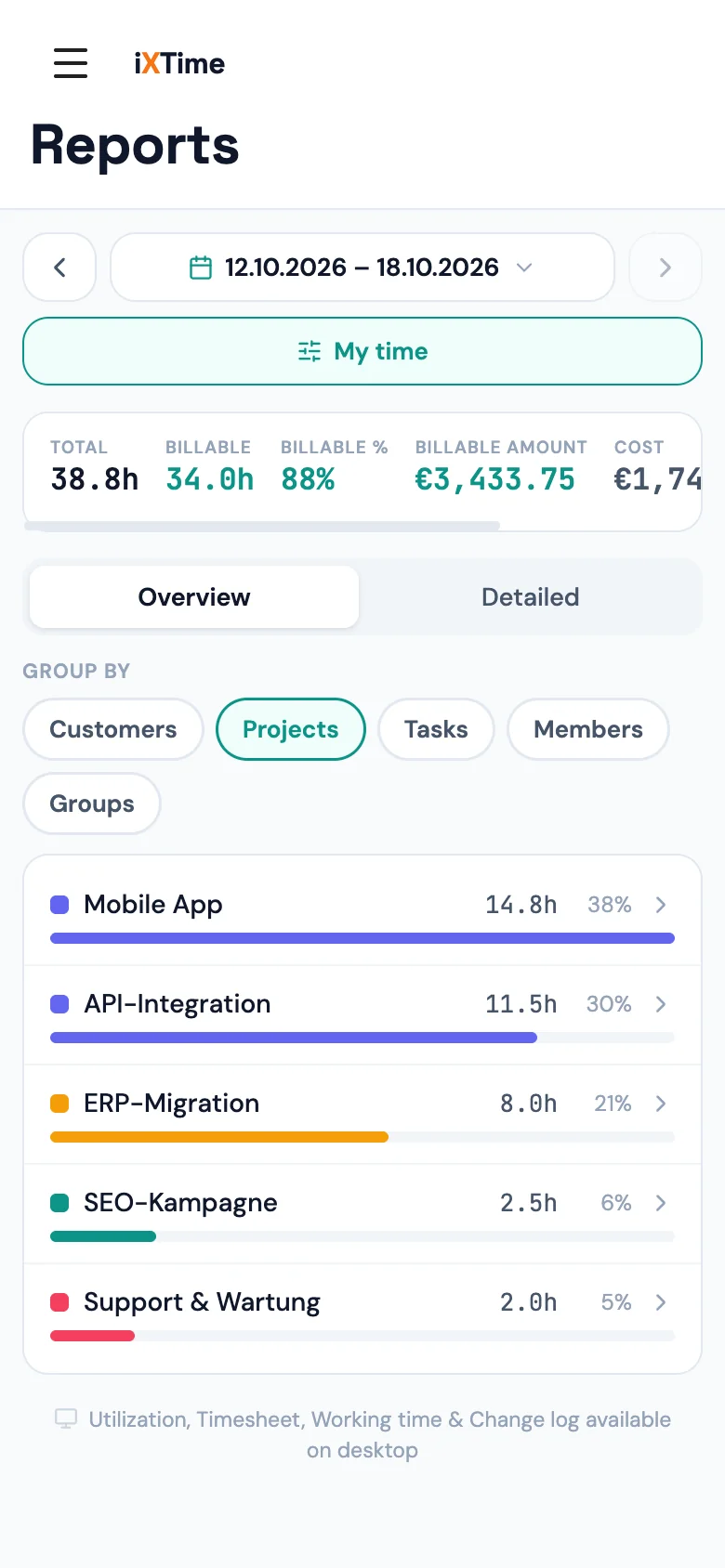Click the API-Integration progress bar
Image resolution: width=725 pixels, height=1568 pixels.
(362, 1038)
